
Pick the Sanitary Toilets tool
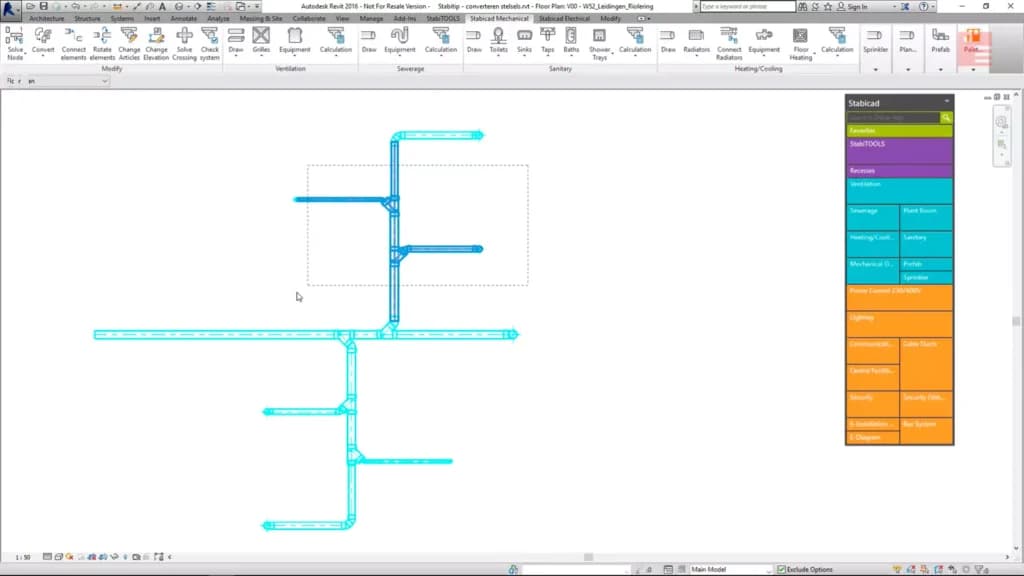(498, 40)
